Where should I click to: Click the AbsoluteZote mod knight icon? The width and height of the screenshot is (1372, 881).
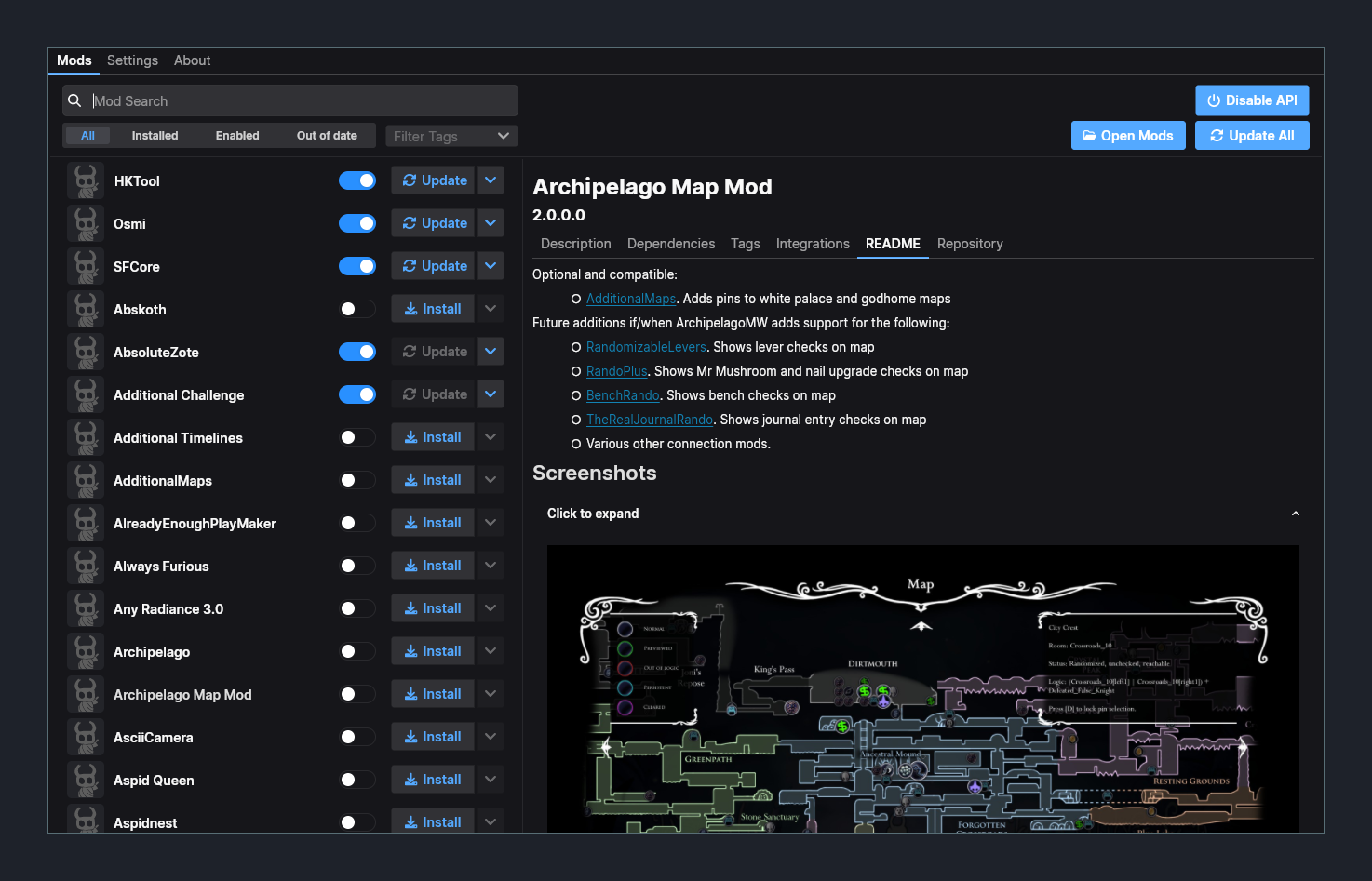(86, 352)
